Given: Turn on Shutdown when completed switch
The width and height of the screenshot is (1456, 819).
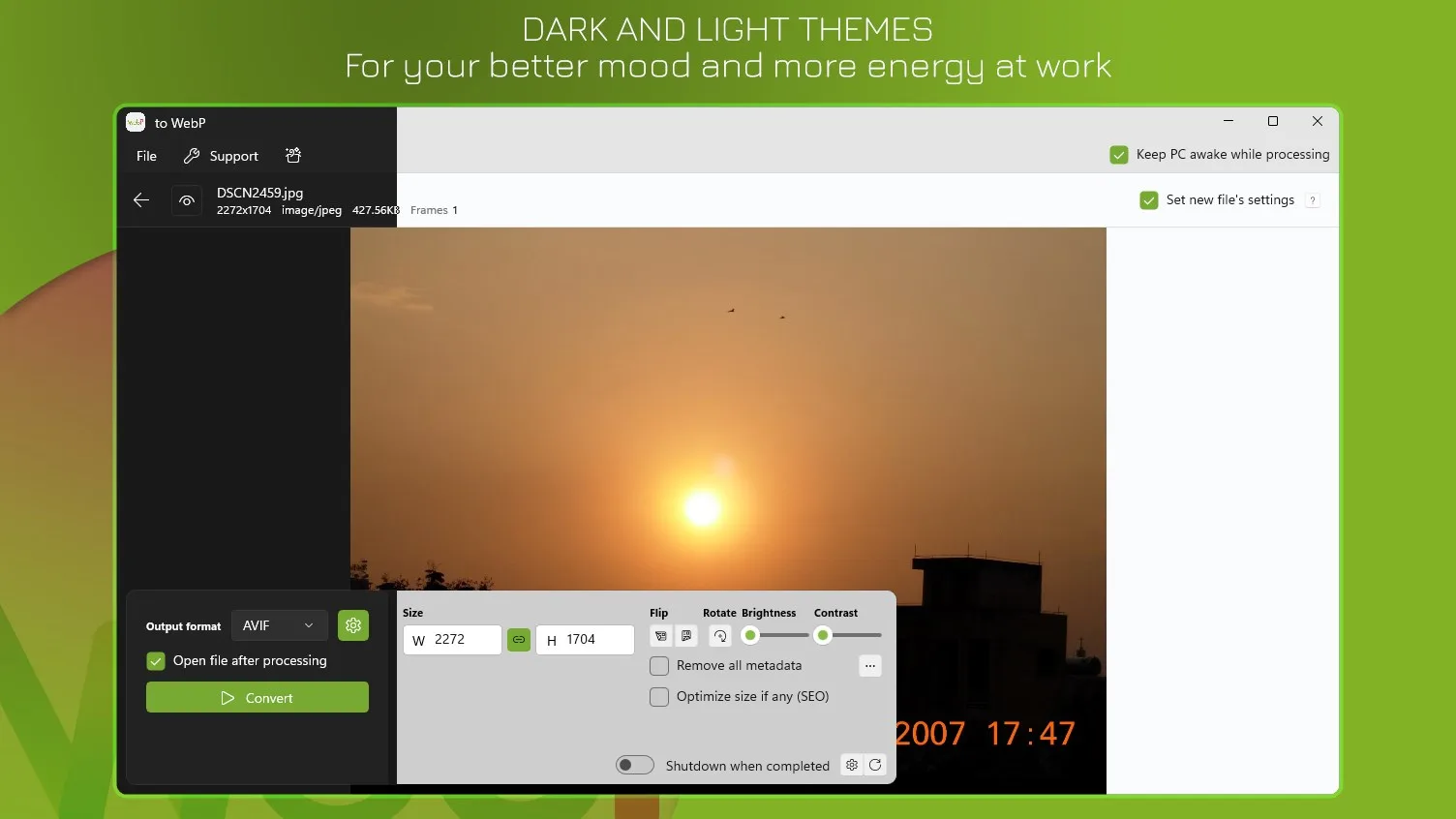Looking at the screenshot, I should [635, 766].
